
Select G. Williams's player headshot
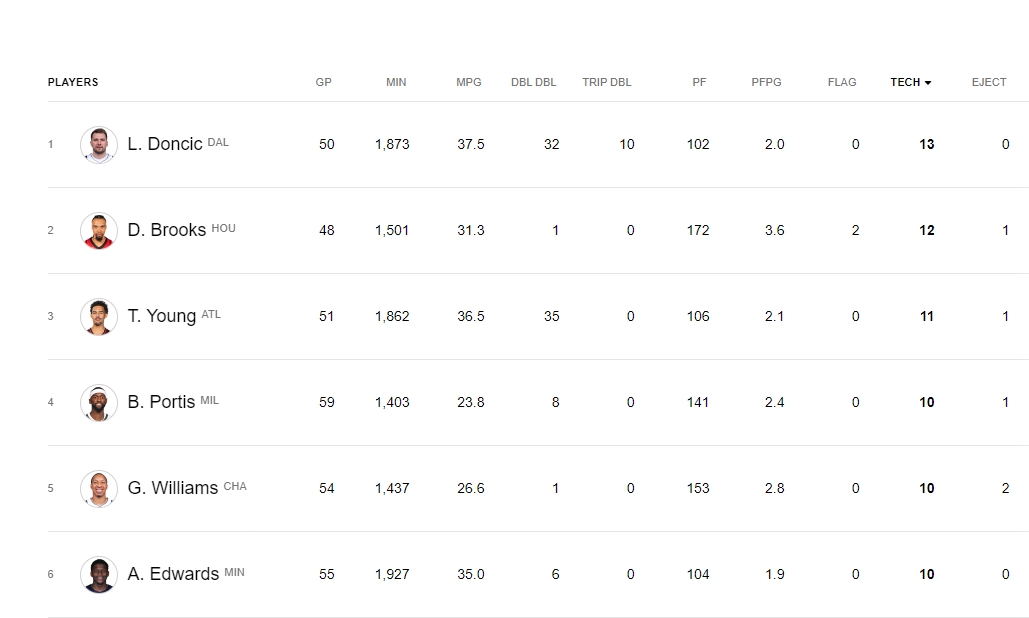[99, 488]
